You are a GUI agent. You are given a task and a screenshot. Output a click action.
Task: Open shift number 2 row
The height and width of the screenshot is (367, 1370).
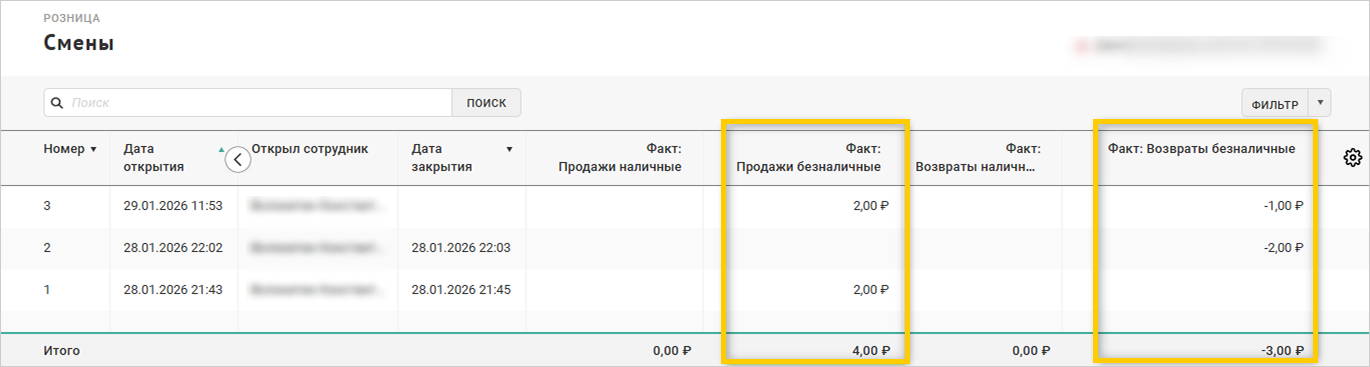(x=685, y=247)
